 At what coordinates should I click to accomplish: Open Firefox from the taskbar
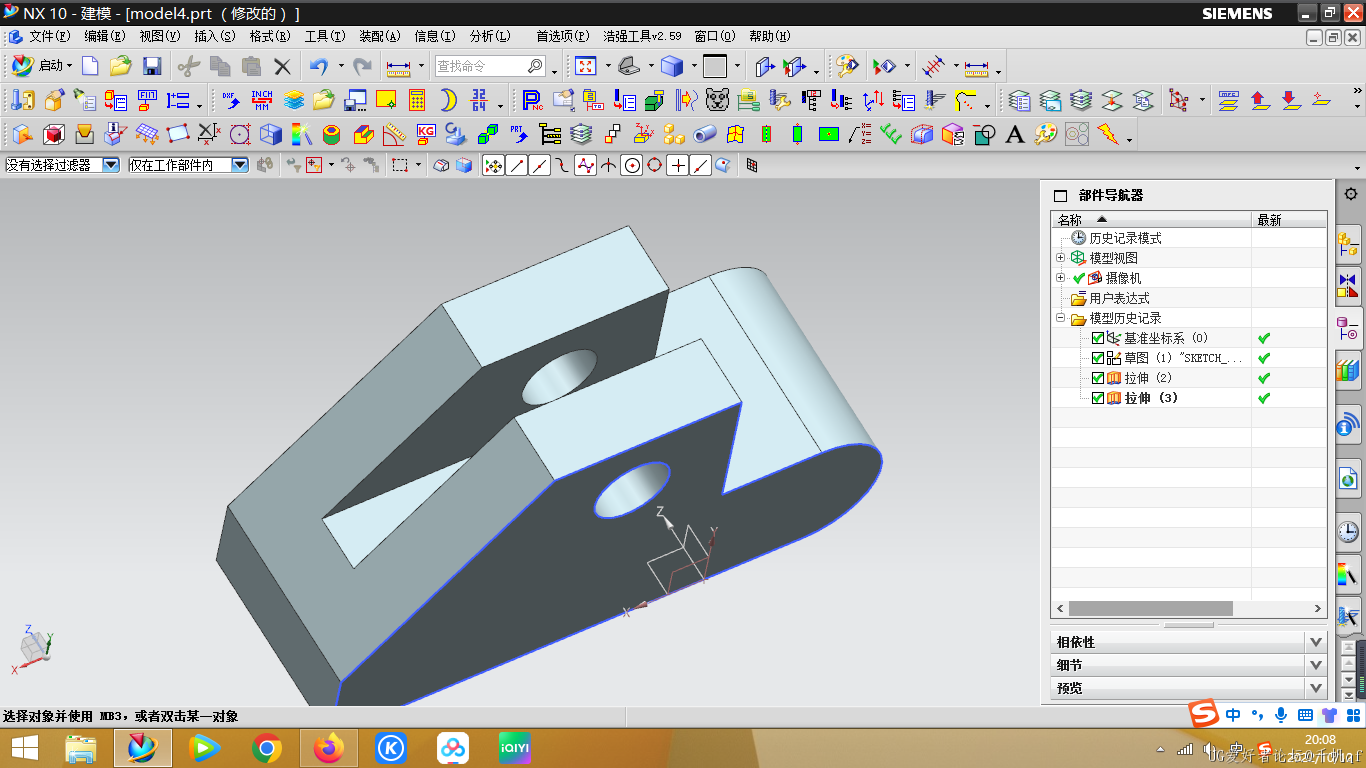[x=328, y=748]
